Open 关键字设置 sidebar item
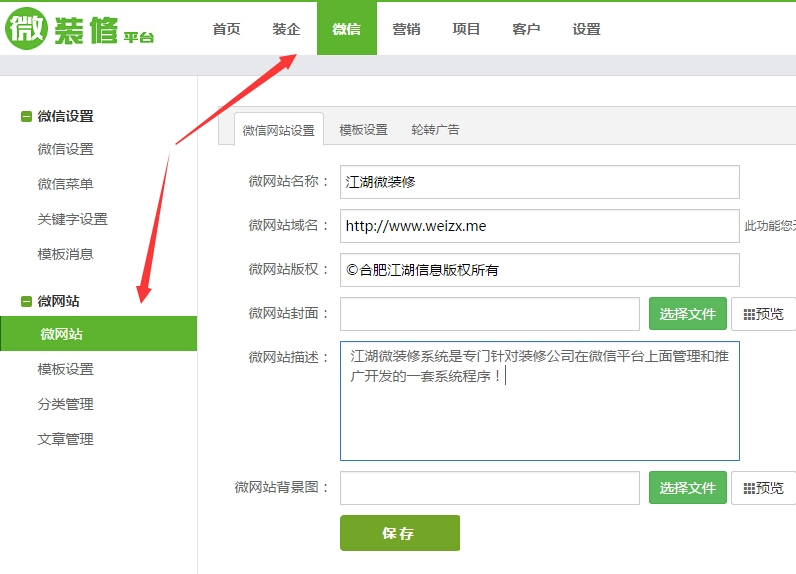Viewport: 796px width, 574px height. click(73, 219)
